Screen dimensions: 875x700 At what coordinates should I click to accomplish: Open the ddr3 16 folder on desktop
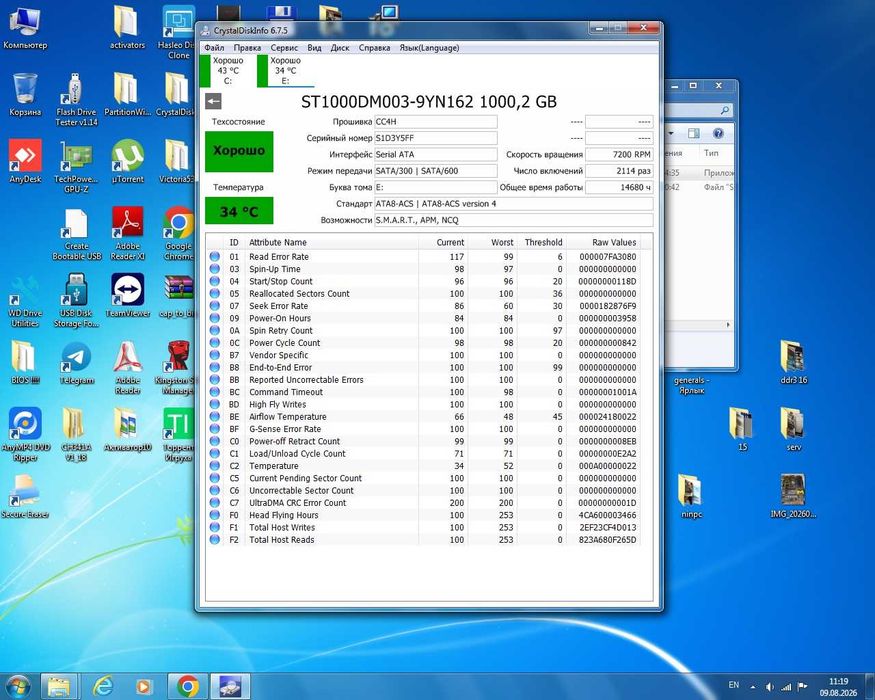(x=794, y=363)
